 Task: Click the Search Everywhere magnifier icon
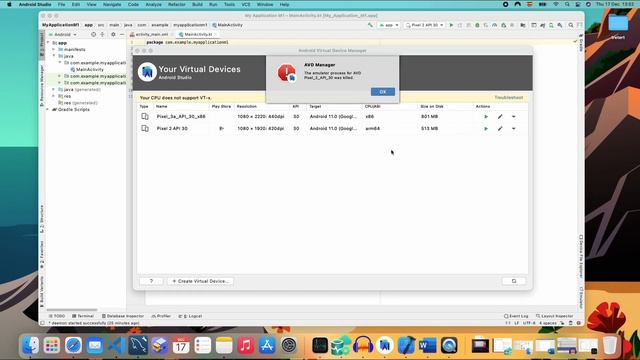point(571,25)
